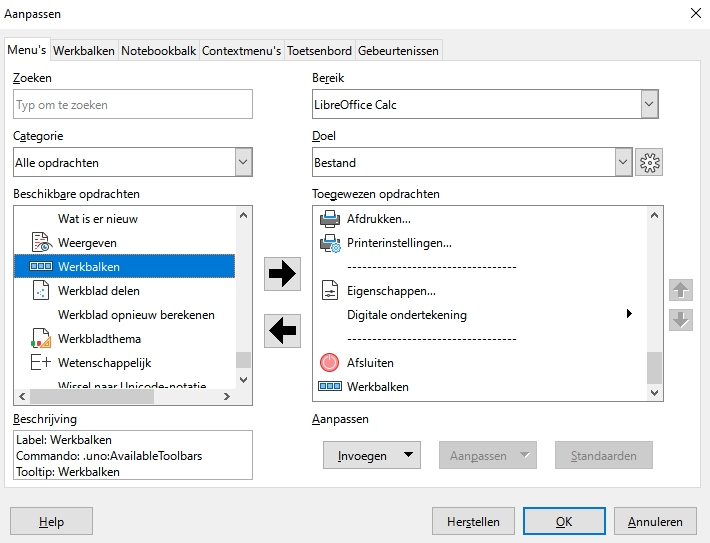Expand the Categorie dropdown
This screenshot has height=543, width=710.
pos(243,162)
